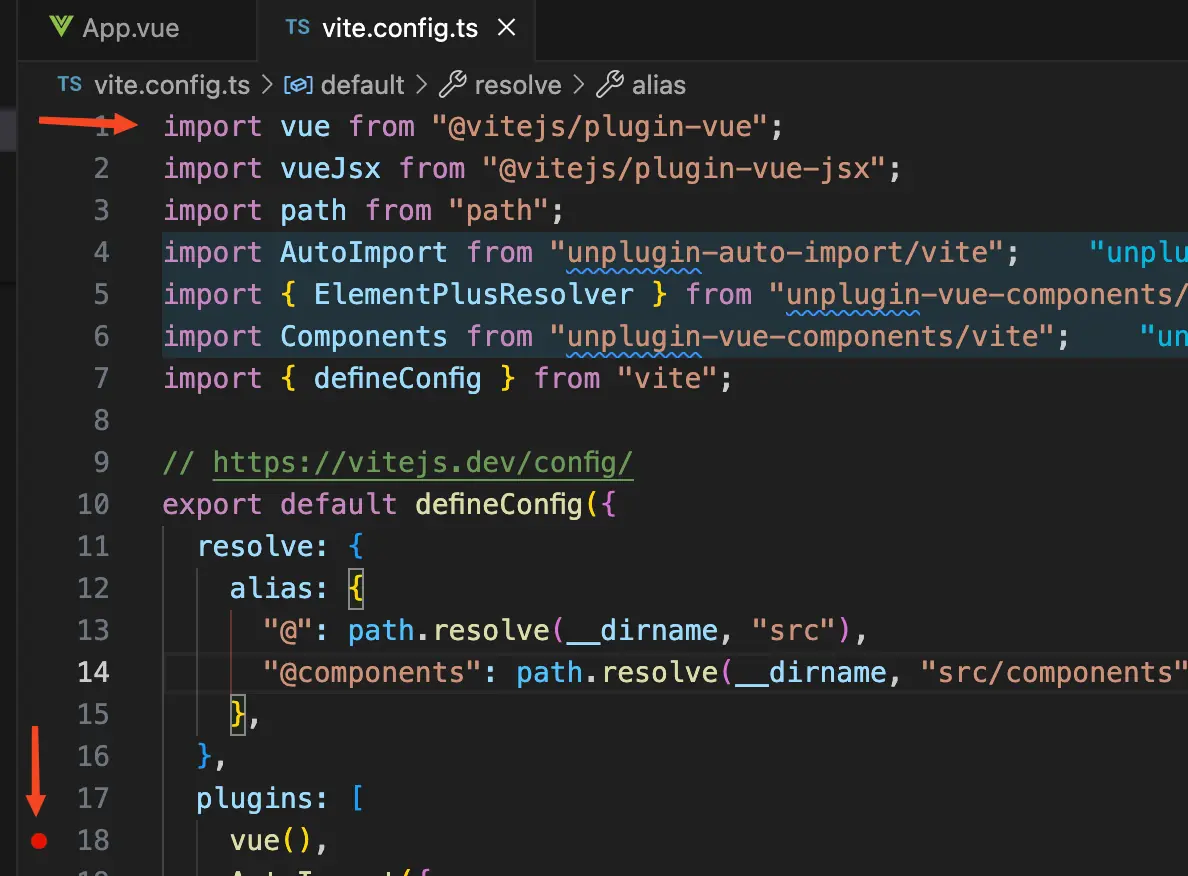Click vite.config.ts in the breadcrumb path

171,85
